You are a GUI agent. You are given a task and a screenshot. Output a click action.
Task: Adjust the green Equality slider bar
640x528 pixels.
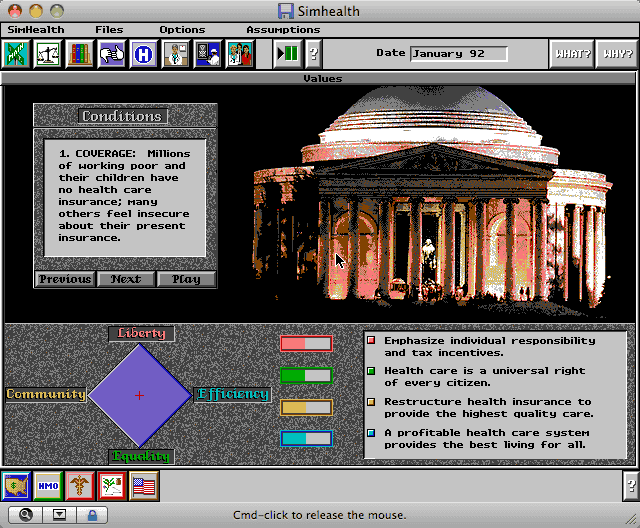[306, 375]
